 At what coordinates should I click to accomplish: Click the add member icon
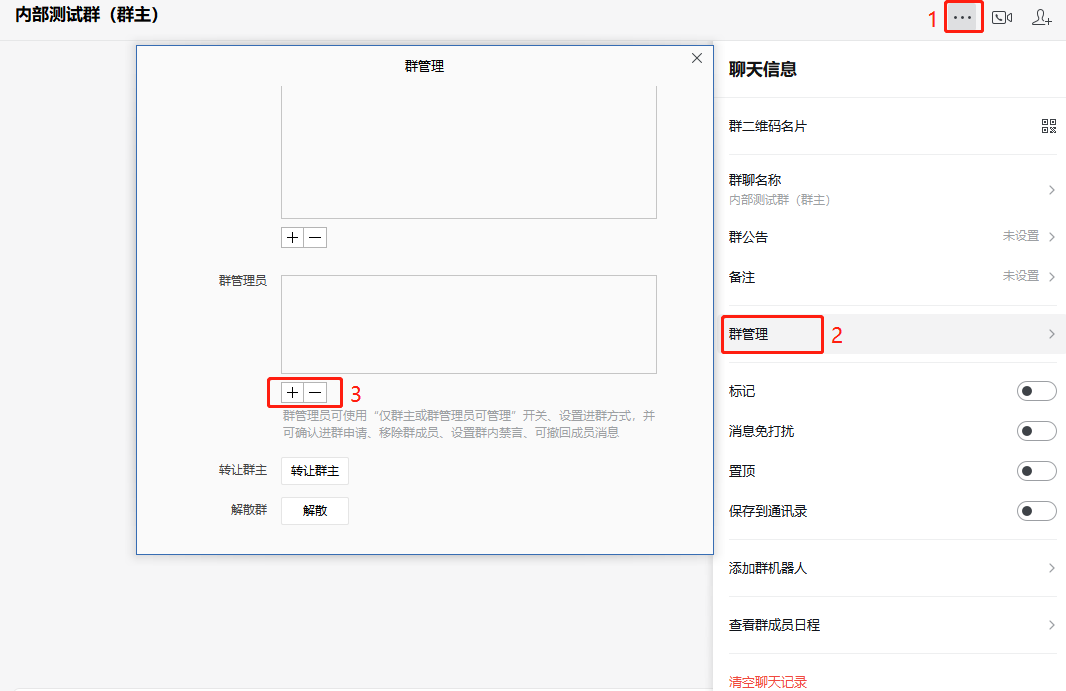[x=1042, y=18]
